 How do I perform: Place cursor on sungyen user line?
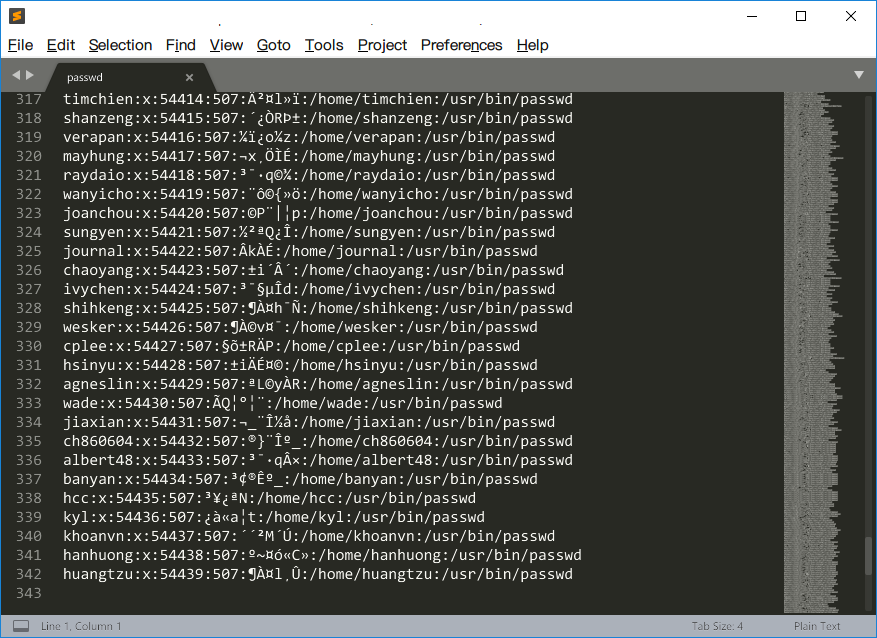click(309, 232)
